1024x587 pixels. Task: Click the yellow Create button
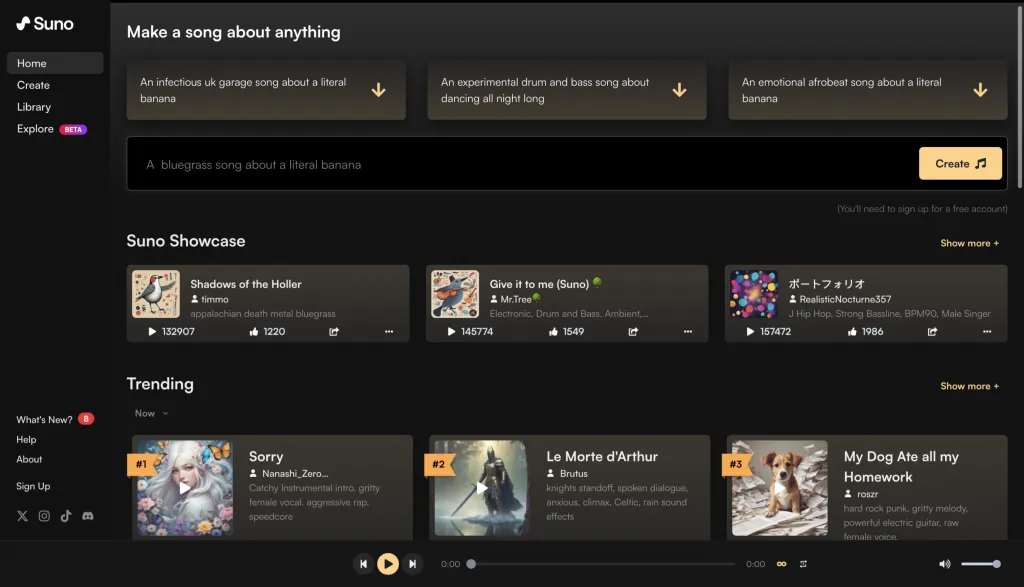tap(960, 163)
